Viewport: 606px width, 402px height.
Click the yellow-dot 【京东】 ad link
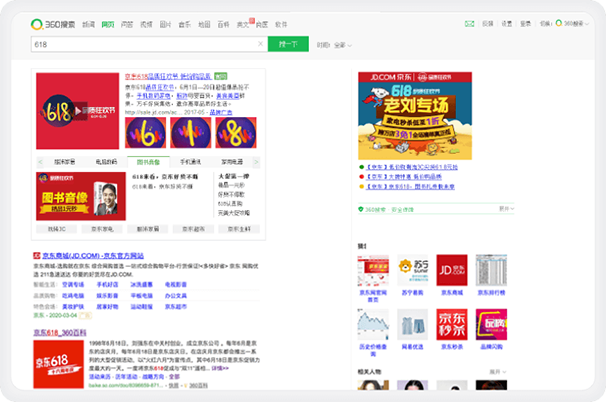[x=410, y=186]
